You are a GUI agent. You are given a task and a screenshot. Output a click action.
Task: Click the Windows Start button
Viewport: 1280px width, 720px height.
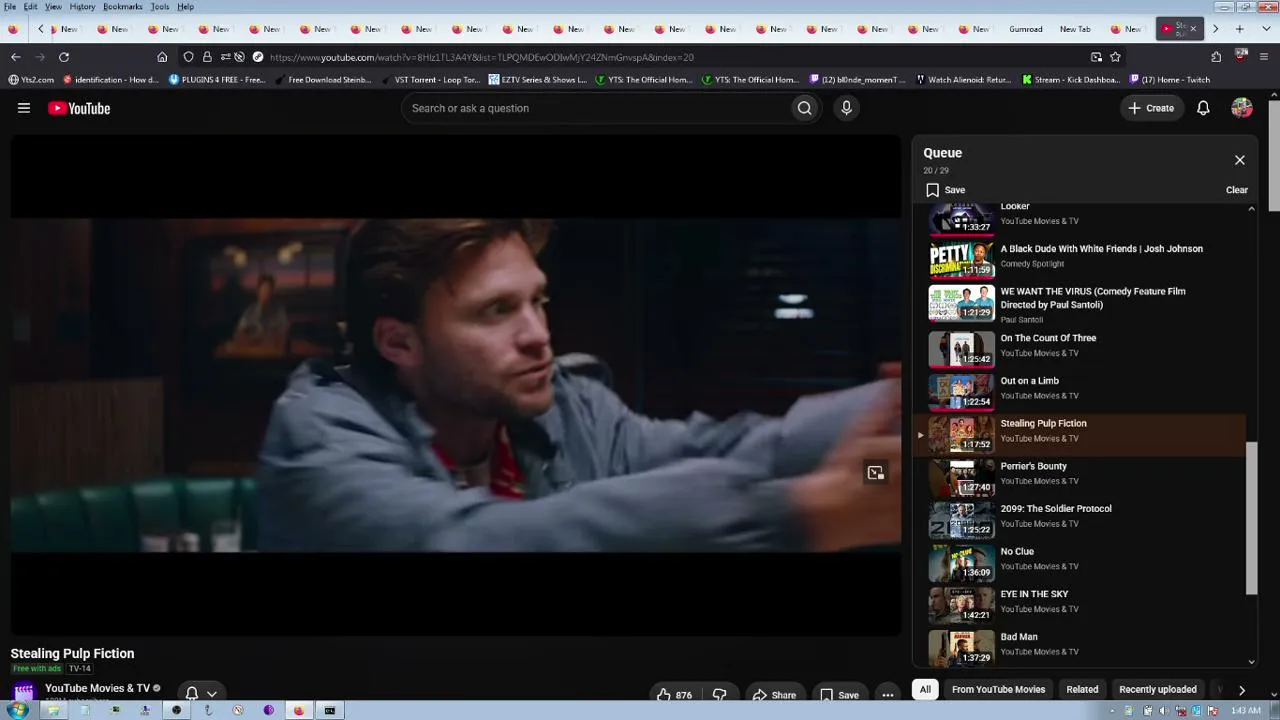click(x=17, y=710)
